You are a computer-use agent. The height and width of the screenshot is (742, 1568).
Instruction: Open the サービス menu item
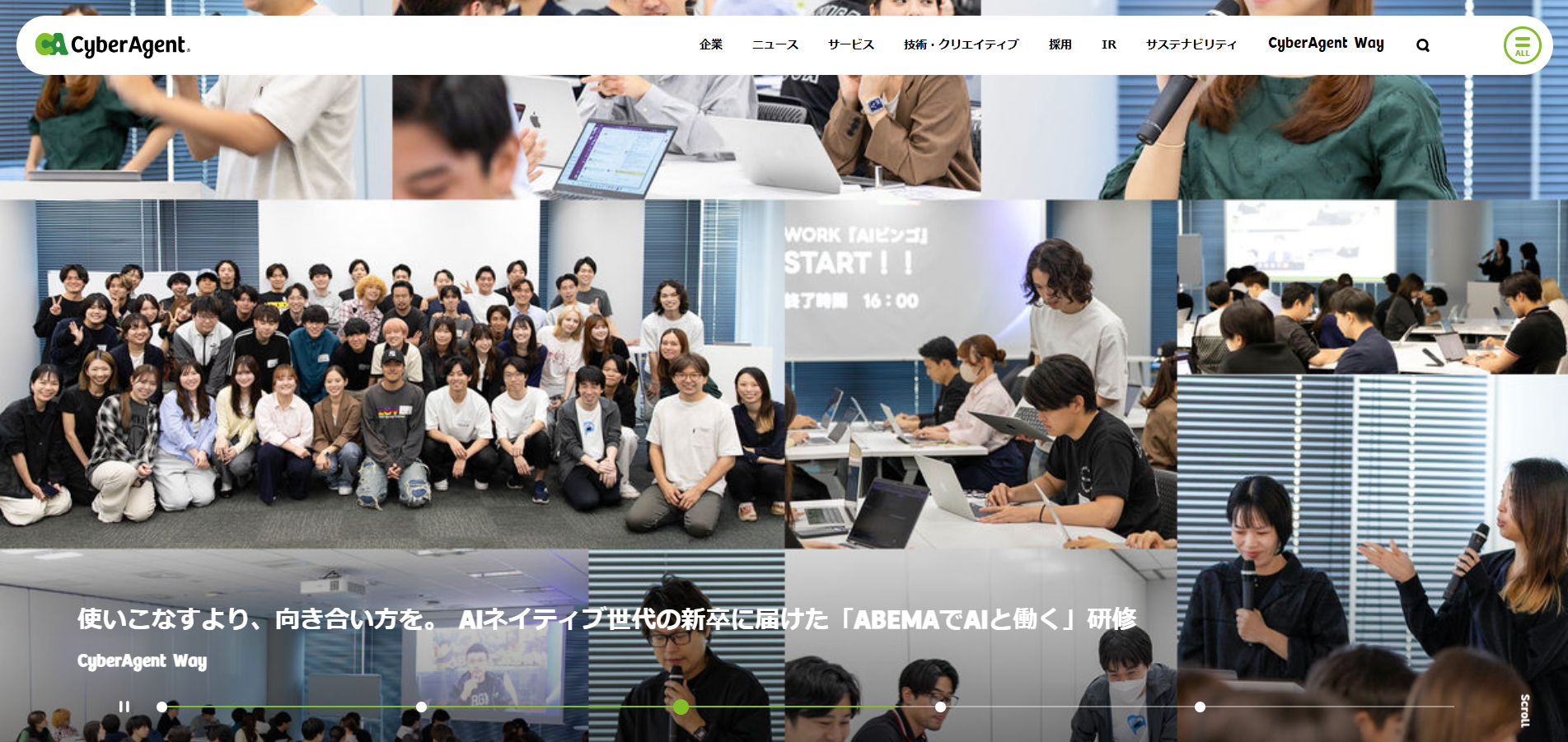click(850, 44)
